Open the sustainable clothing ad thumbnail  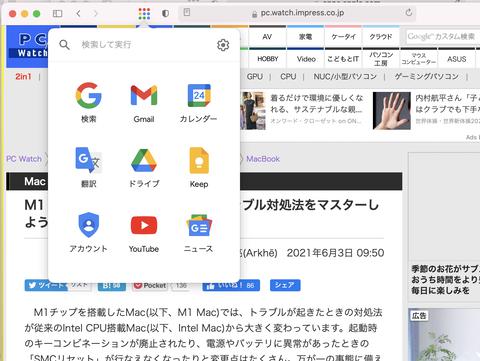(253, 111)
